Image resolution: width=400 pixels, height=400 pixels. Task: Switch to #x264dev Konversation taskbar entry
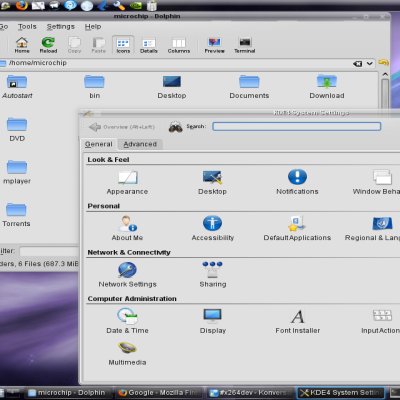click(x=251, y=393)
